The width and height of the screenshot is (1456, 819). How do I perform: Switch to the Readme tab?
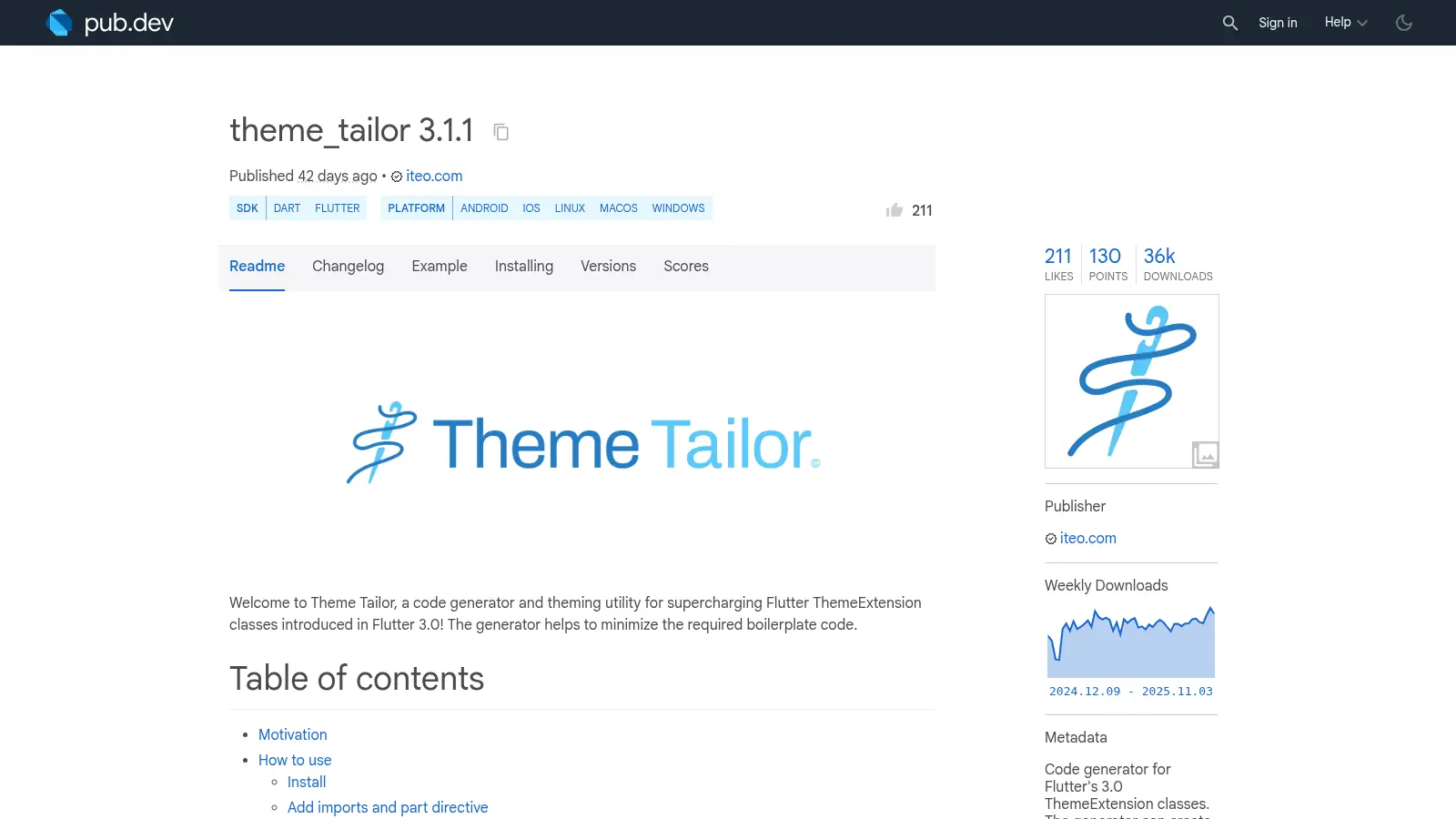(257, 267)
